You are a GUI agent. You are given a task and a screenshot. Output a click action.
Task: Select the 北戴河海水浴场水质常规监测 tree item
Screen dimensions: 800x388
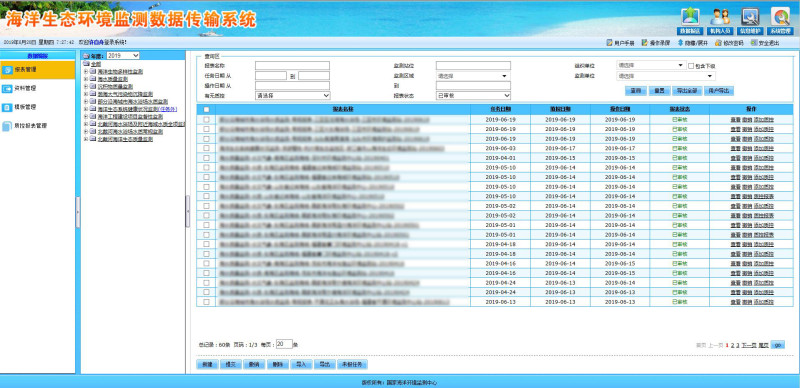(x=130, y=131)
